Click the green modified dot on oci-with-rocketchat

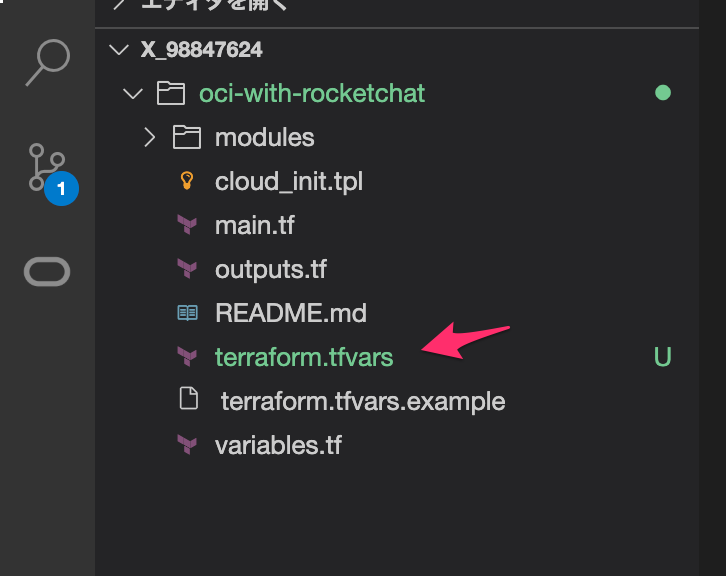[663, 93]
